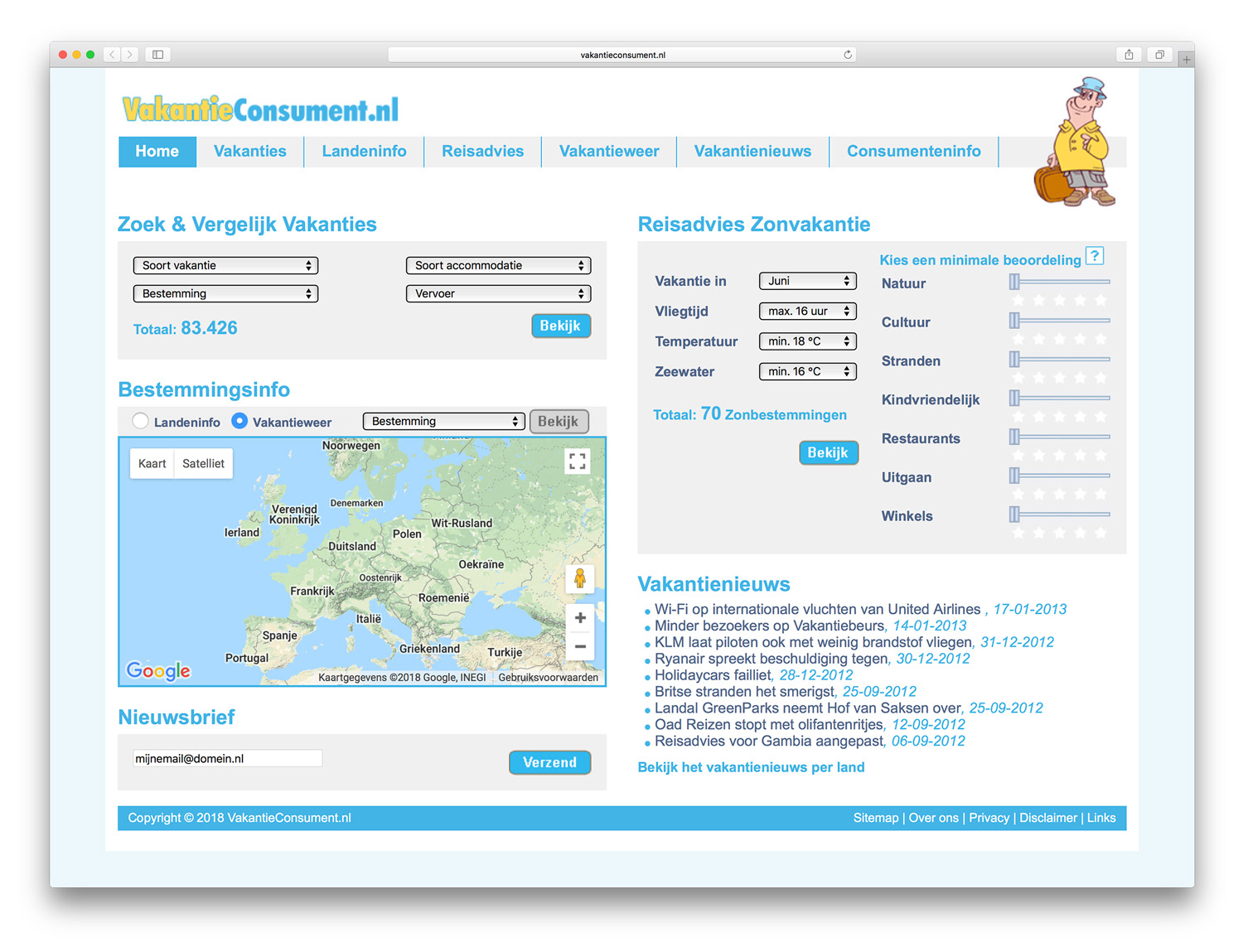The width and height of the screenshot is (1243, 952).
Task: Click the newsletter email input field
Action: click(228, 758)
